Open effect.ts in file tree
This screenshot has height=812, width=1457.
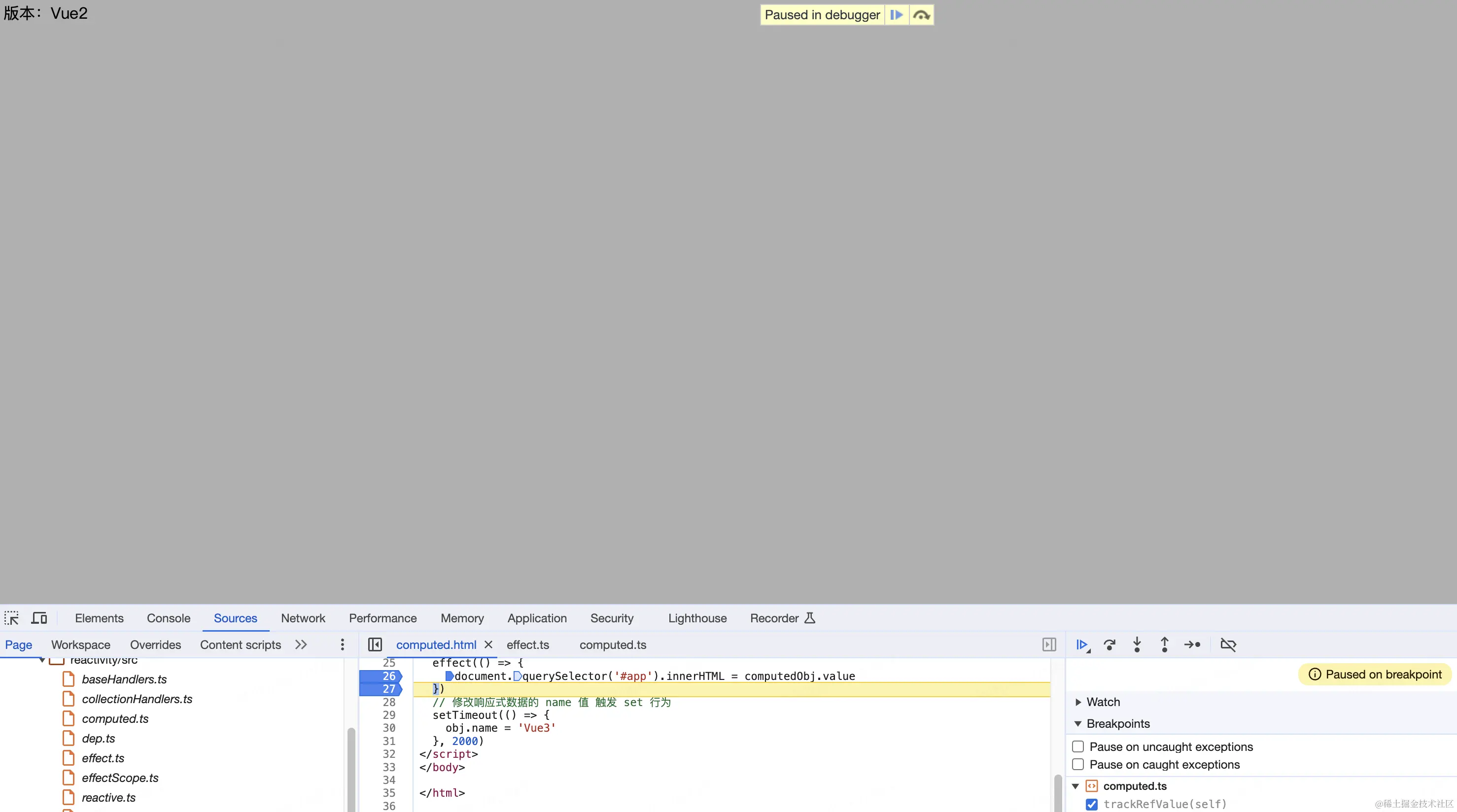click(x=103, y=758)
